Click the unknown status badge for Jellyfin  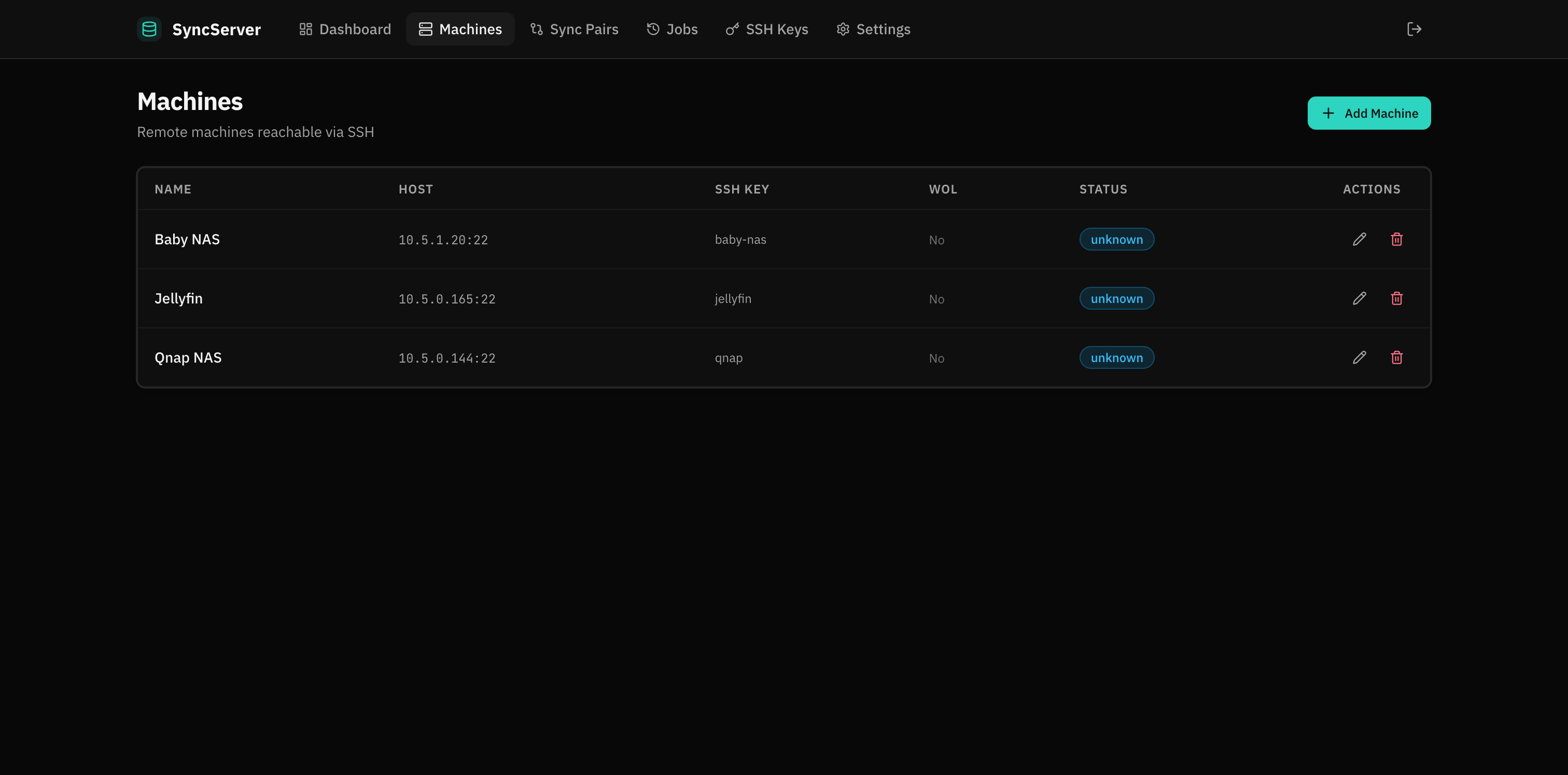point(1116,298)
